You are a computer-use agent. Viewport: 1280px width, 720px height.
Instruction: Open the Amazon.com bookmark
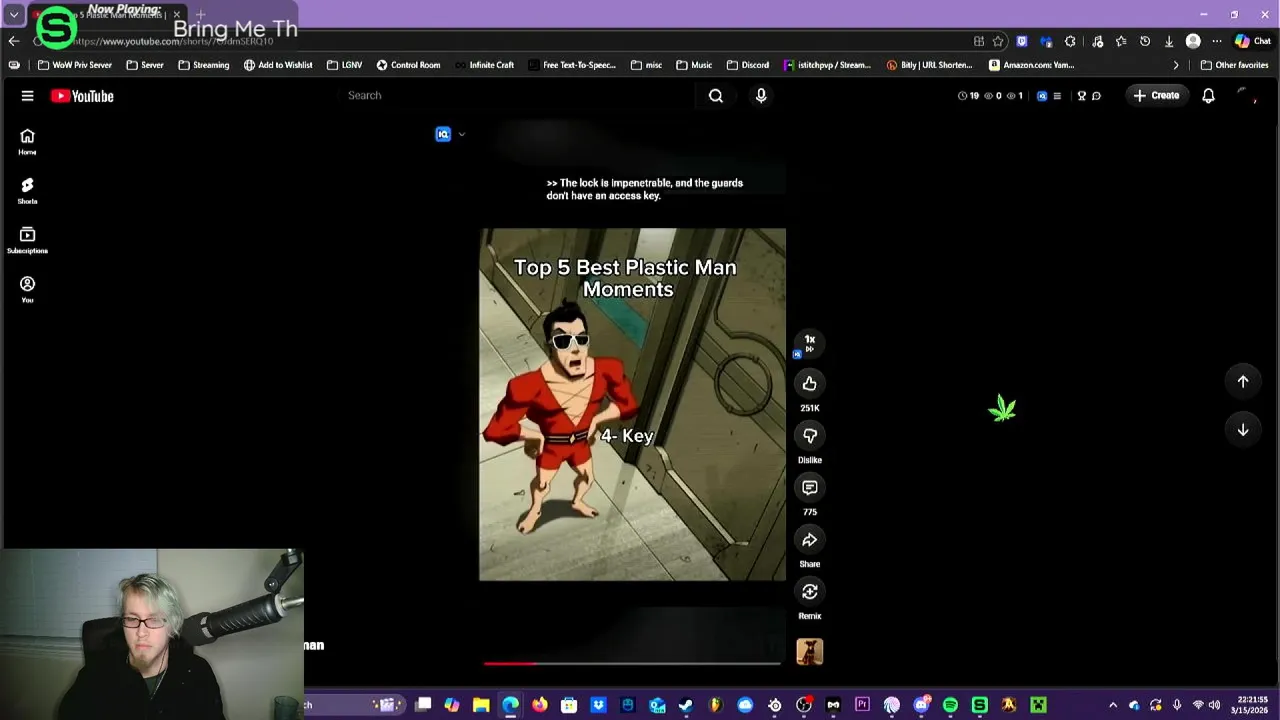[1031, 65]
